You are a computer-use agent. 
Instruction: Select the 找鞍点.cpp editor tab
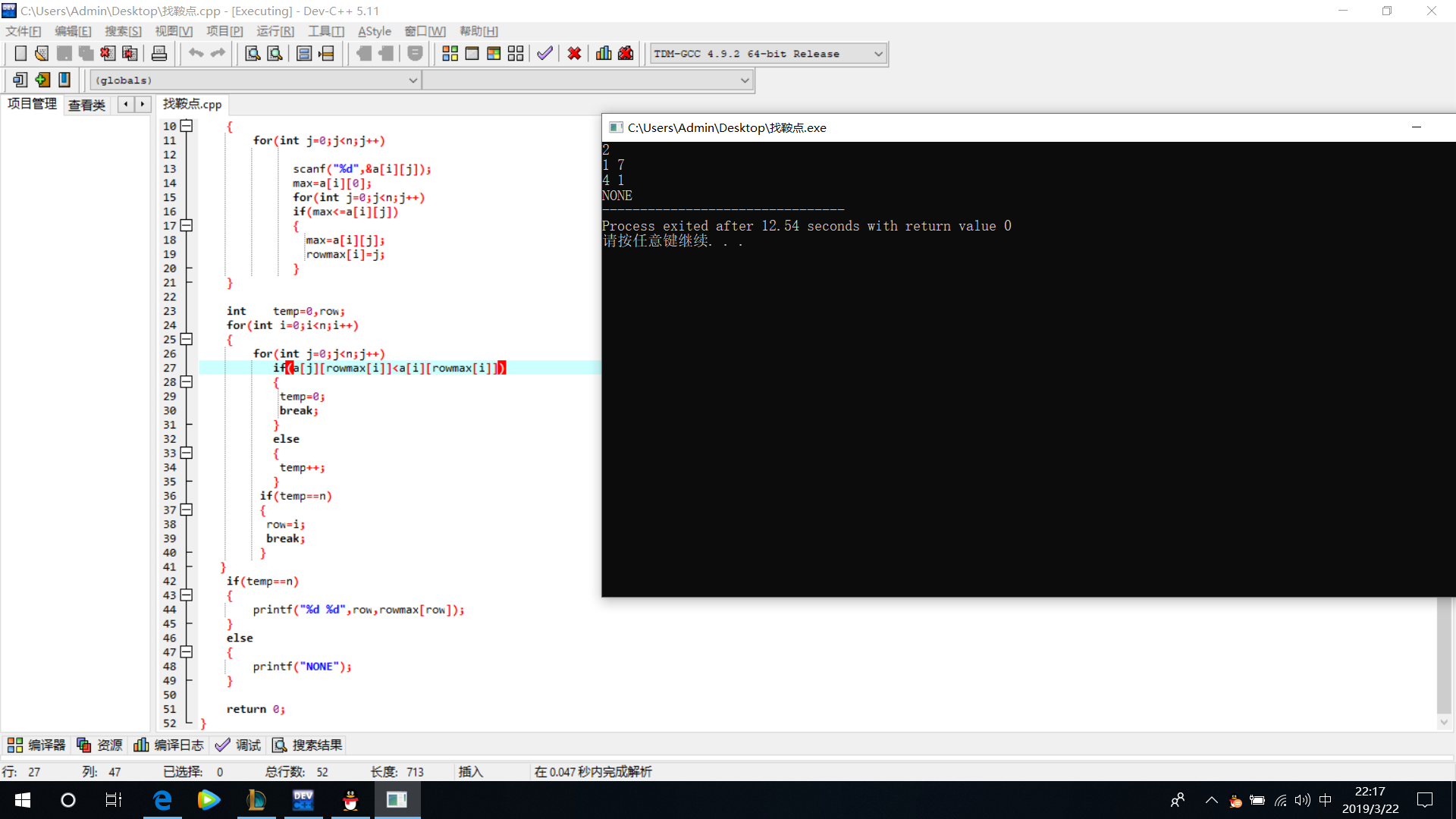193,104
